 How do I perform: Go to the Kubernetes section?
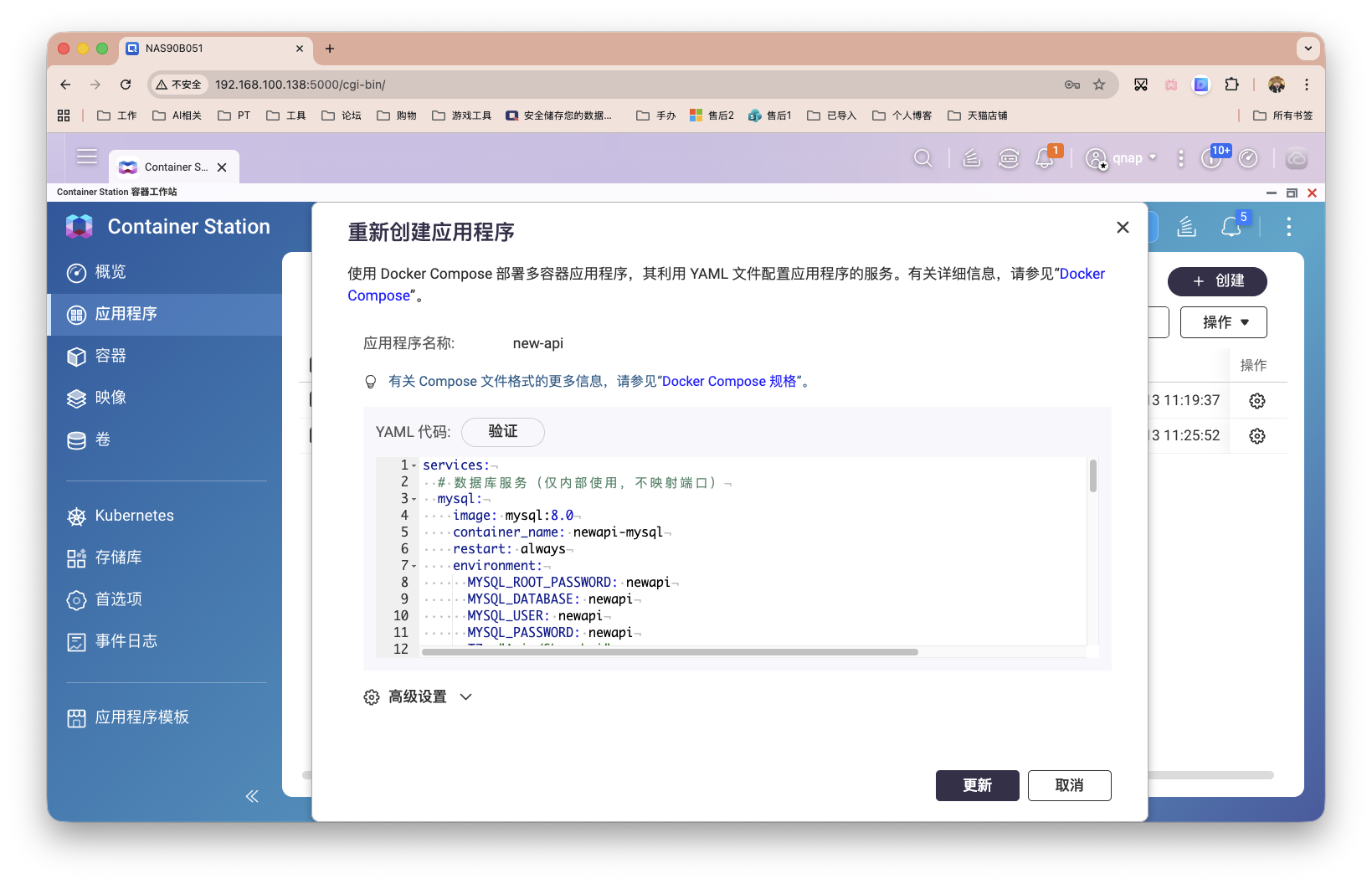134,515
